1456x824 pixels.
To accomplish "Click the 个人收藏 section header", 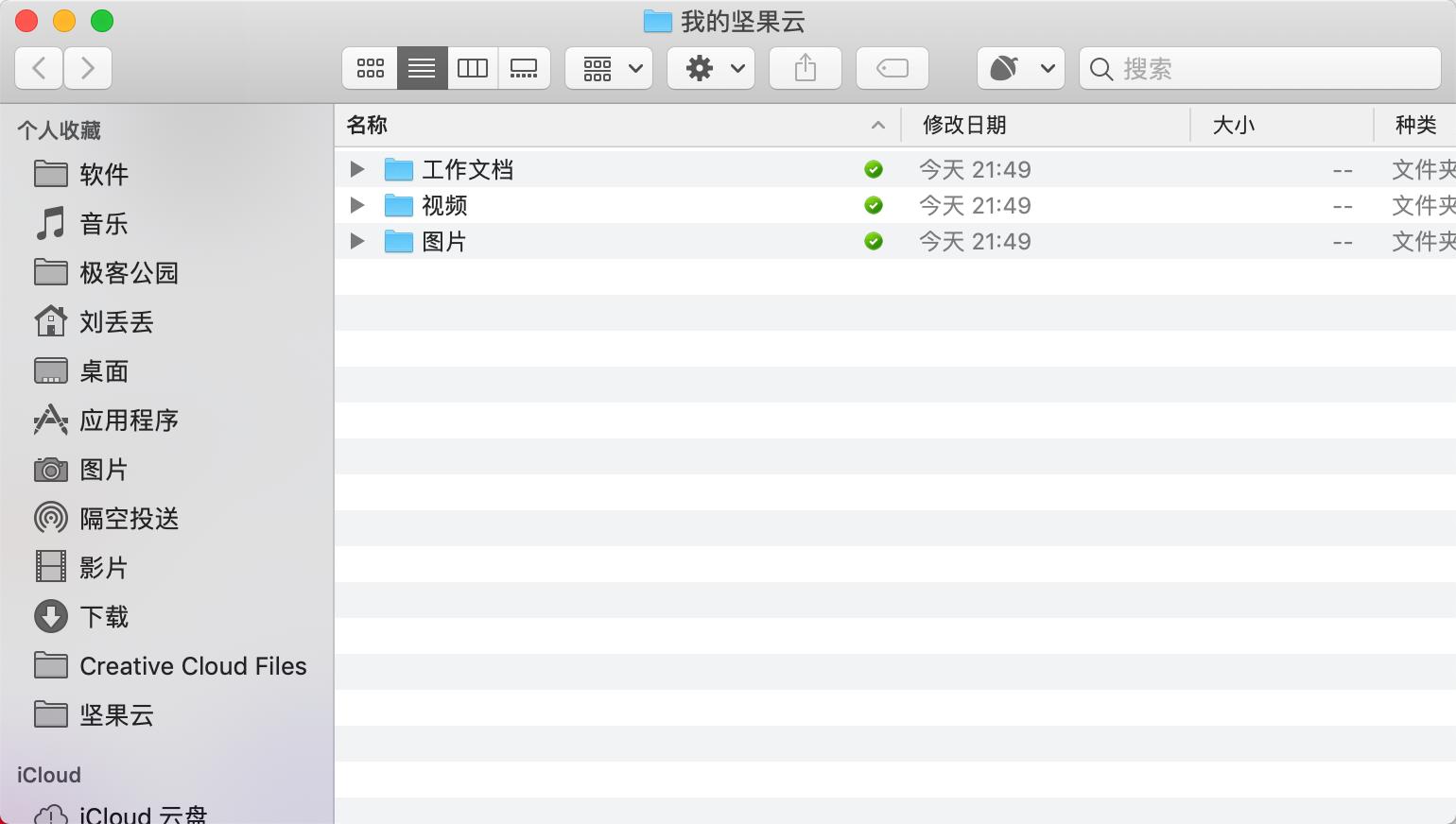I will [59, 130].
